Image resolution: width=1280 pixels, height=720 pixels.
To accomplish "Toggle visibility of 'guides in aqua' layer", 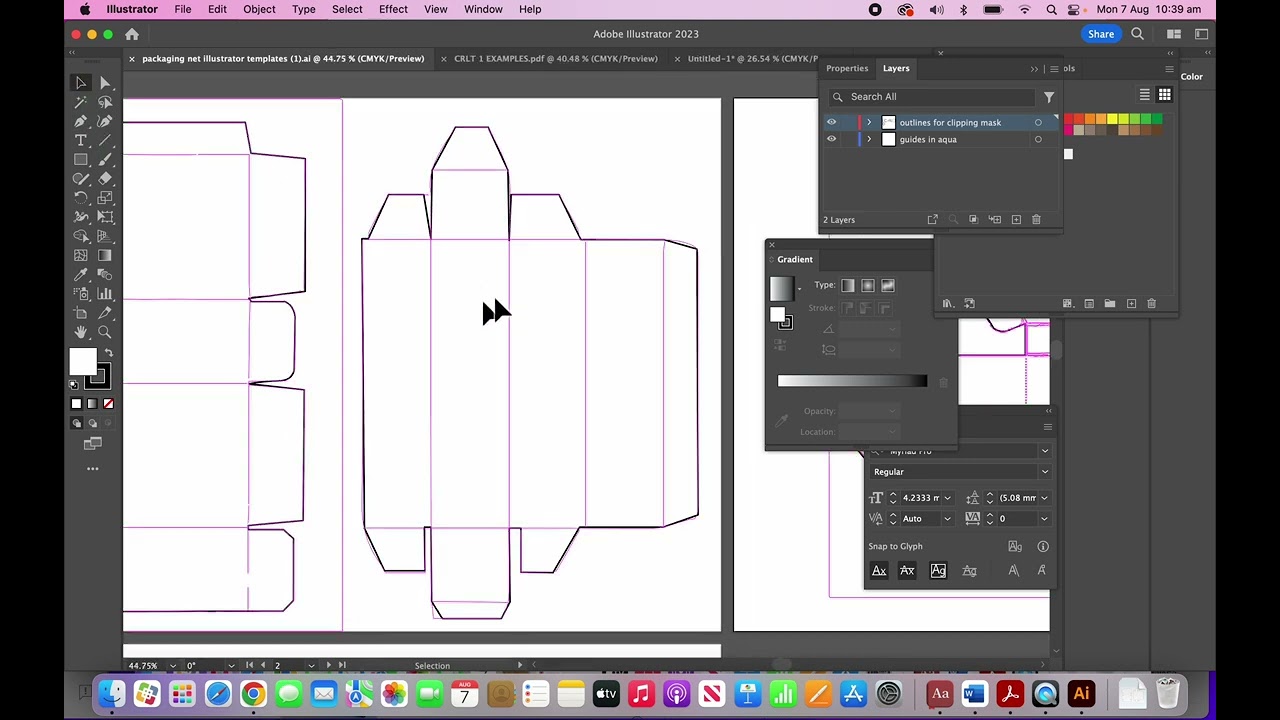I will point(831,139).
